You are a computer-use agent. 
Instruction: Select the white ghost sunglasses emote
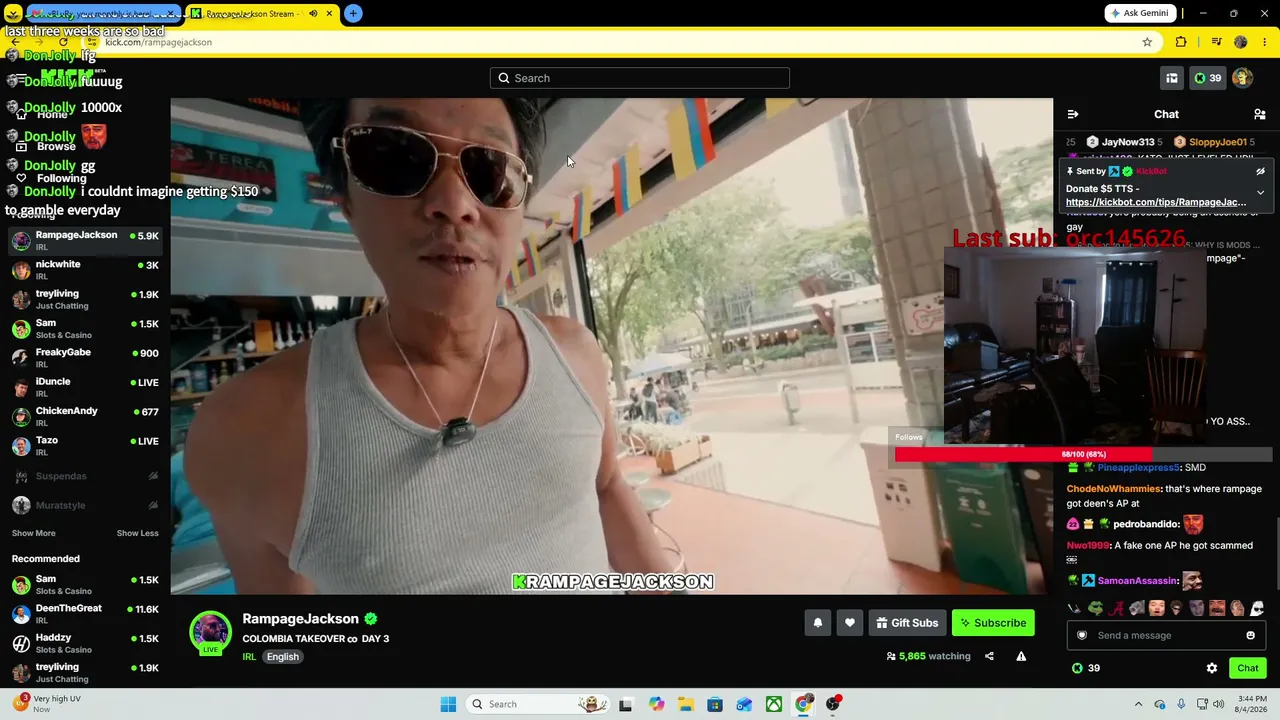point(1257,608)
